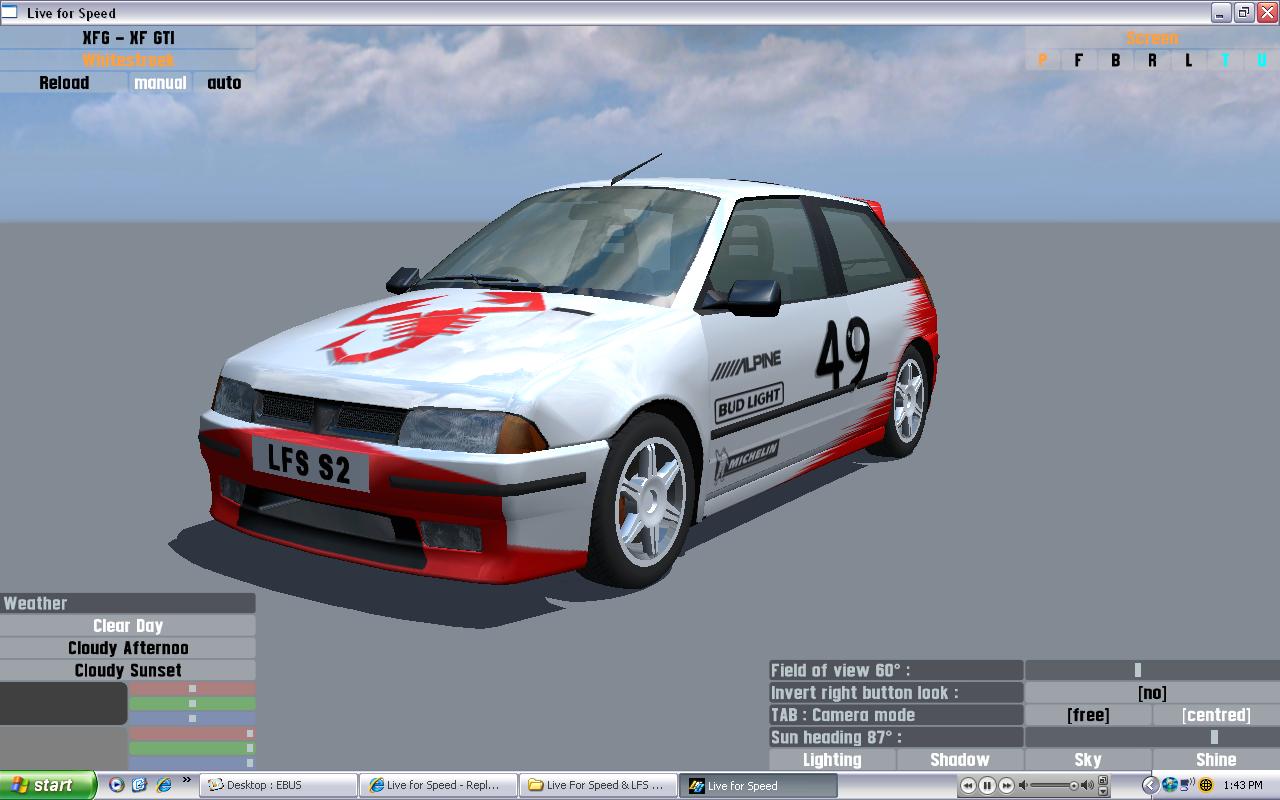Launch Windows Media Player from Quick Launch
The width and height of the screenshot is (1280, 800).
pos(117,785)
